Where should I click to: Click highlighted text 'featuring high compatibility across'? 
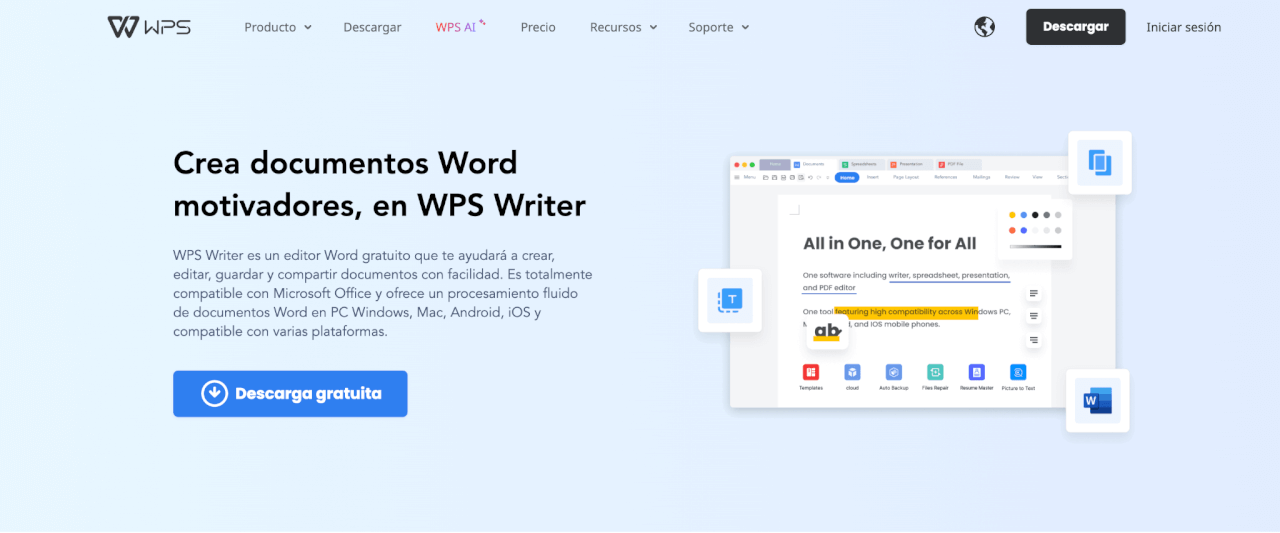point(899,312)
